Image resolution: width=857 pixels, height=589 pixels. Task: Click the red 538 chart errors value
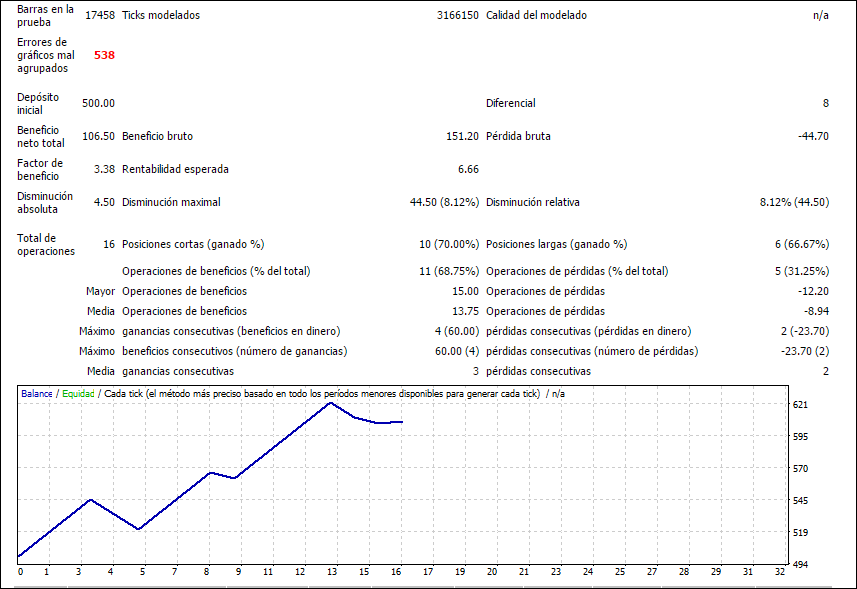(104, 56)
